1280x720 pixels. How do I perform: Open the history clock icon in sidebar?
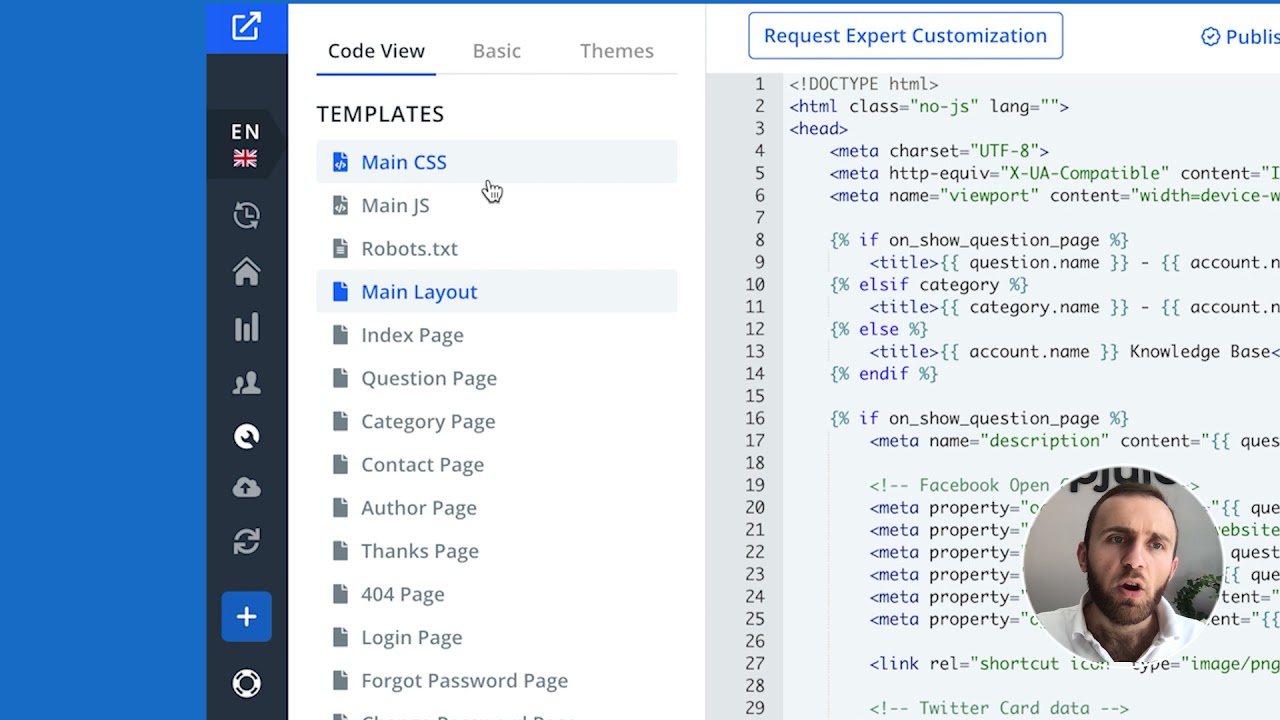coord(246,216)
